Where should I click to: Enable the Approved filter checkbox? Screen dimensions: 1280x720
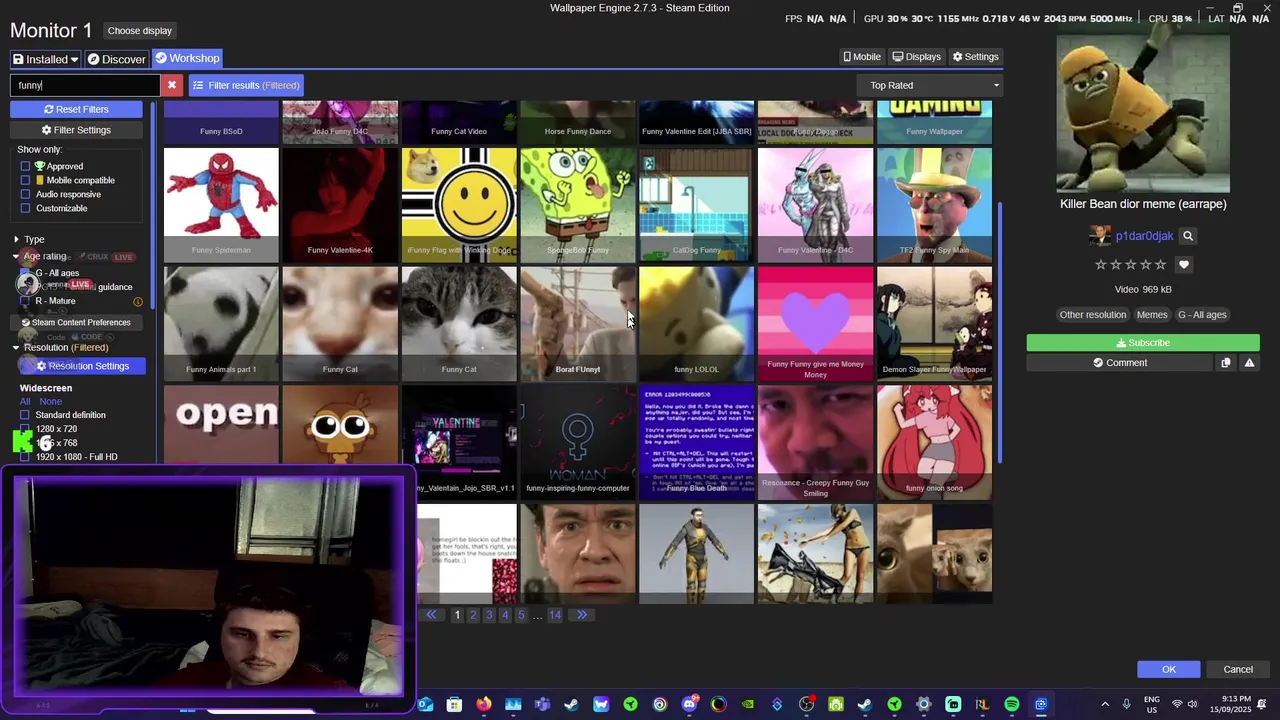[26, 166]
